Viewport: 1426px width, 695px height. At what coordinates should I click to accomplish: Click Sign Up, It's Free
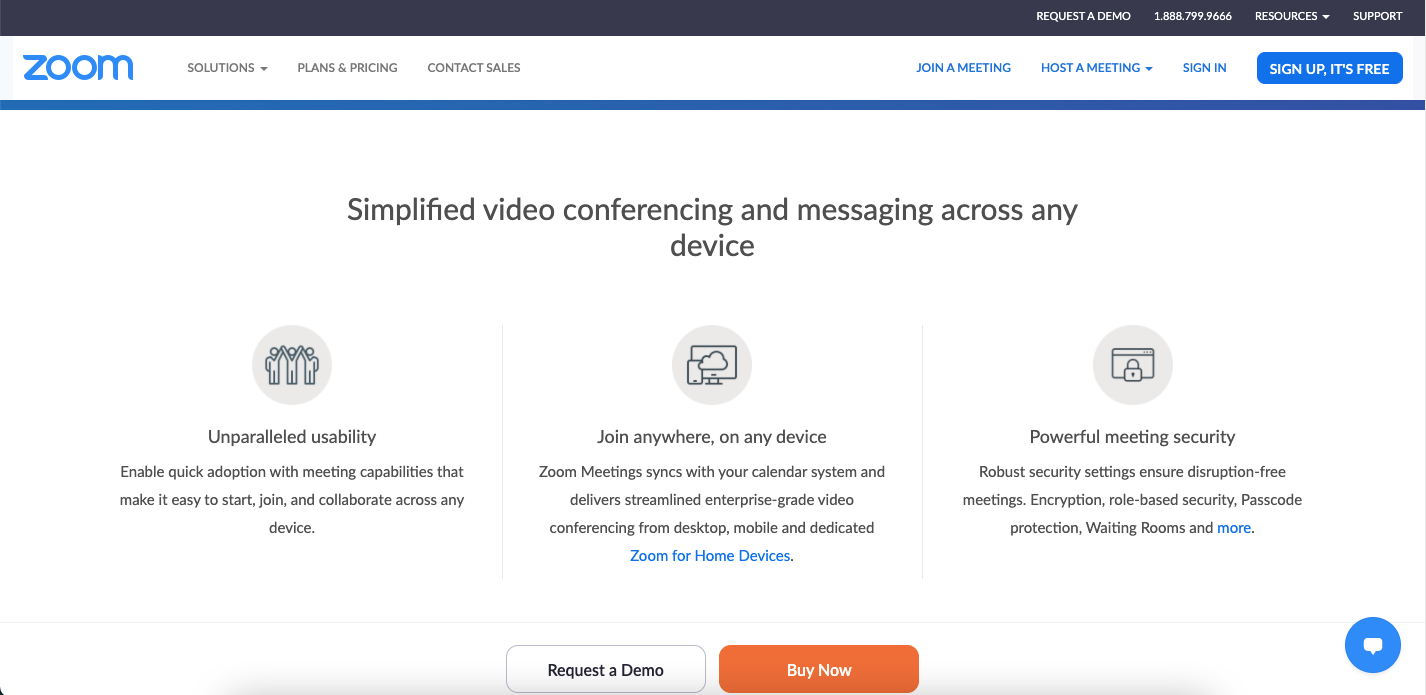[x=1329, y=67]
